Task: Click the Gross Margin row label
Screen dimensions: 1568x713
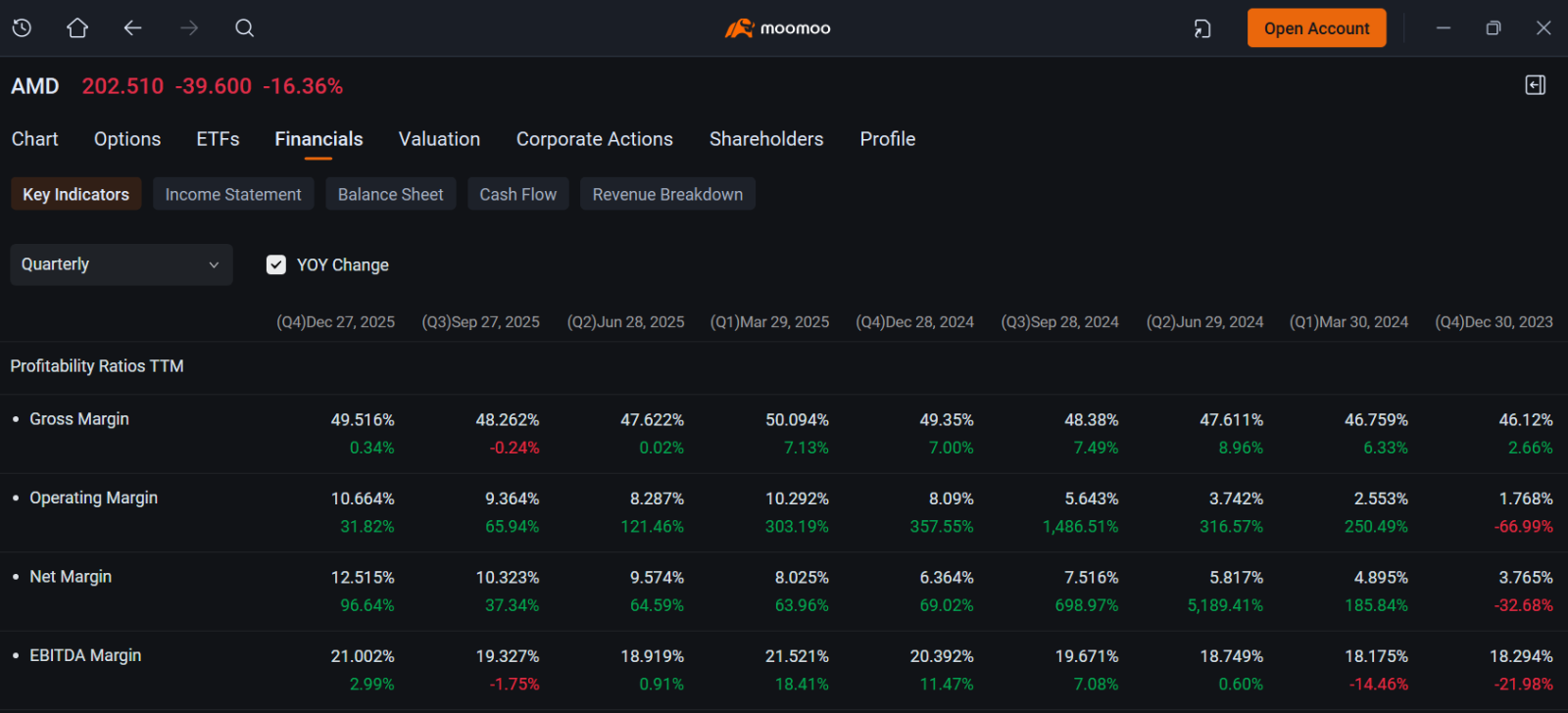Action: [79, 419]
